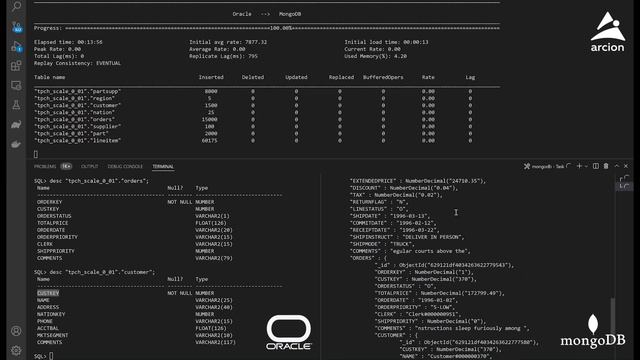Image resolution: width=640 pixels, height=360 pixels.
Task: Maximize panel size with chevron up
Action: pyautogui.click(x=617, y=166)
